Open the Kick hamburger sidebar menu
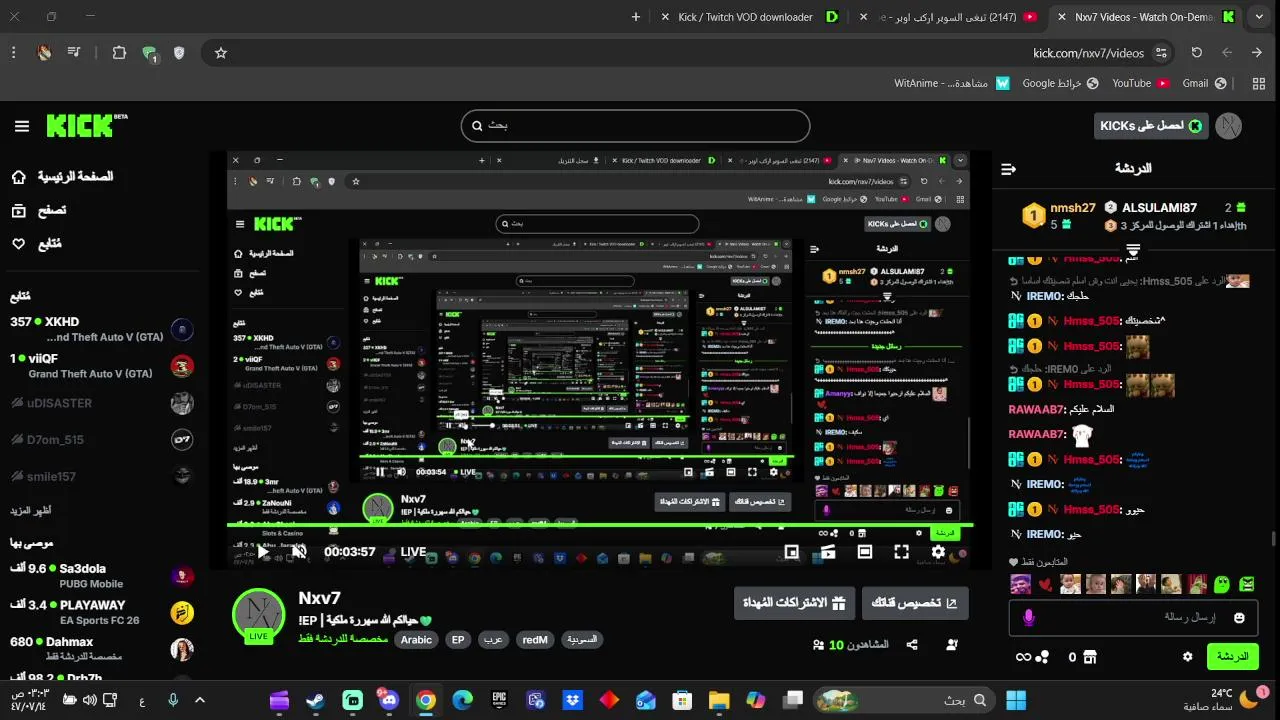This screenshot has height=720, width=1280. (22, 126)
